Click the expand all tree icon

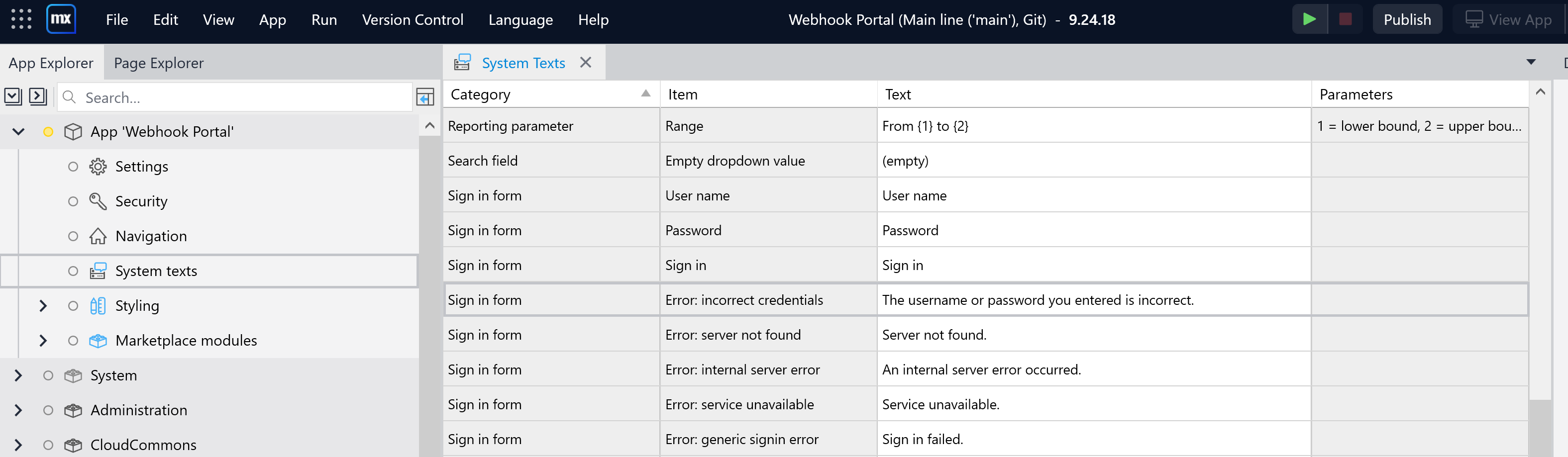38,97
